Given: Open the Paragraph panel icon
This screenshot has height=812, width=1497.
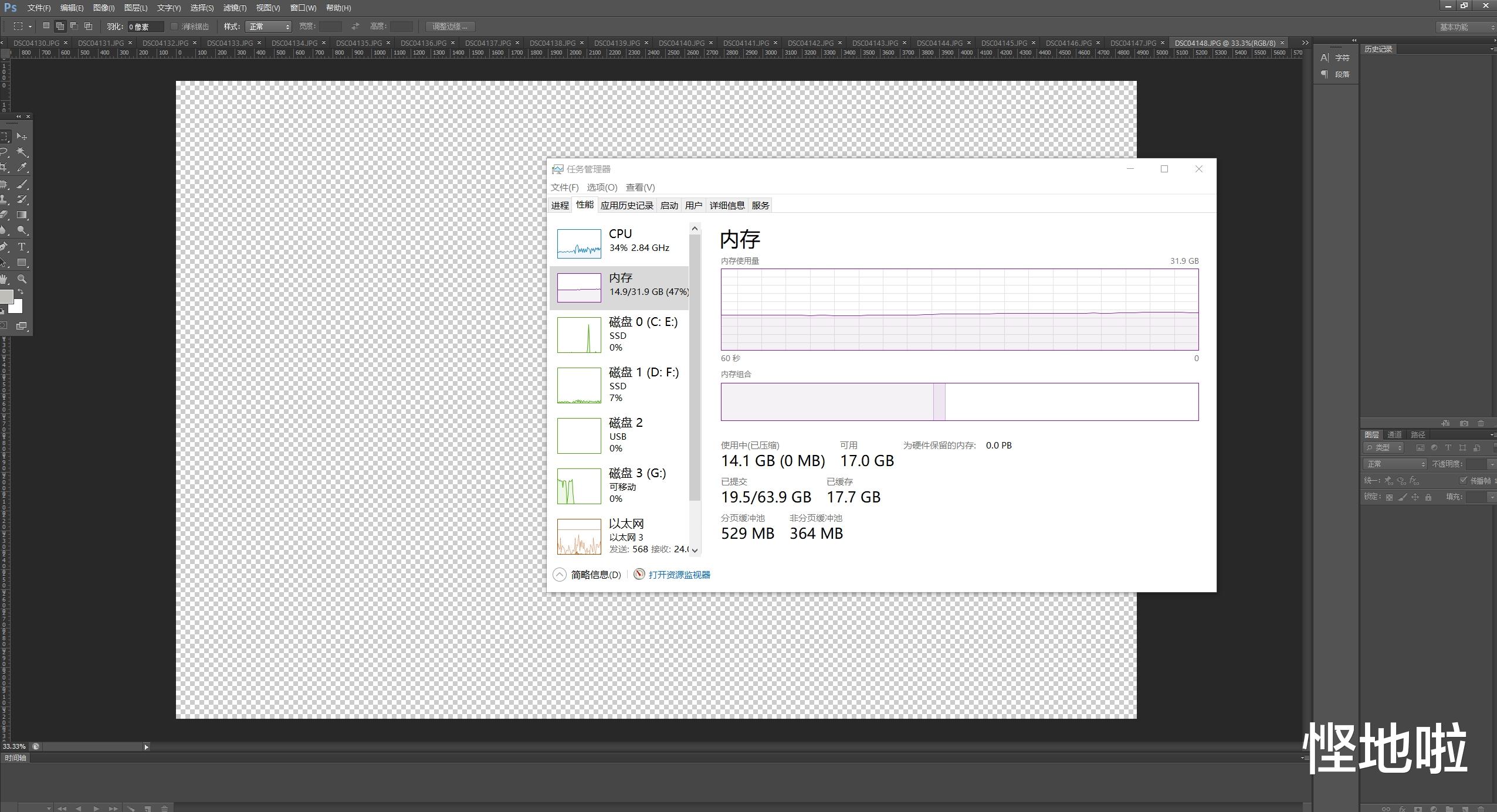Looking at the screenshot, I should point(1325,74).
